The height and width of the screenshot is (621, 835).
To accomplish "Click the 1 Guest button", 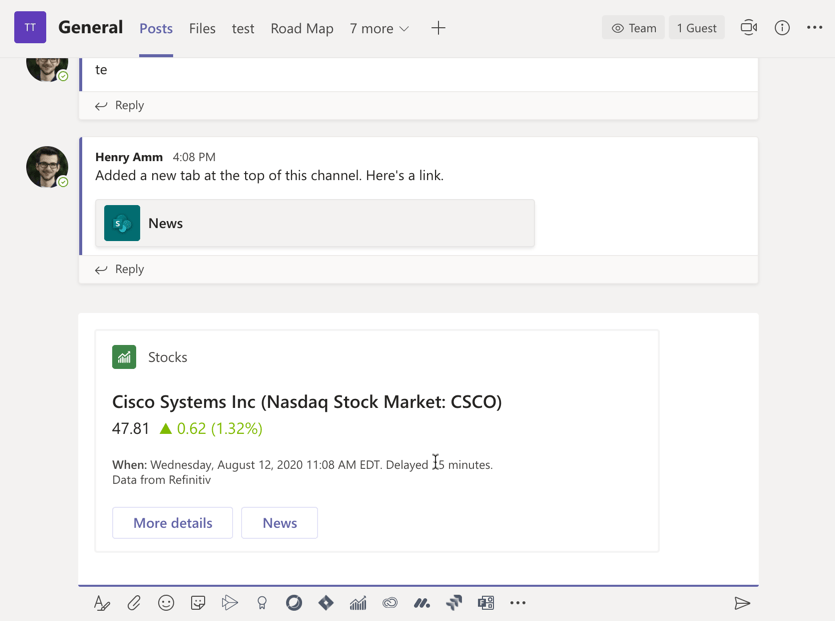I will (x=697, y=28).
